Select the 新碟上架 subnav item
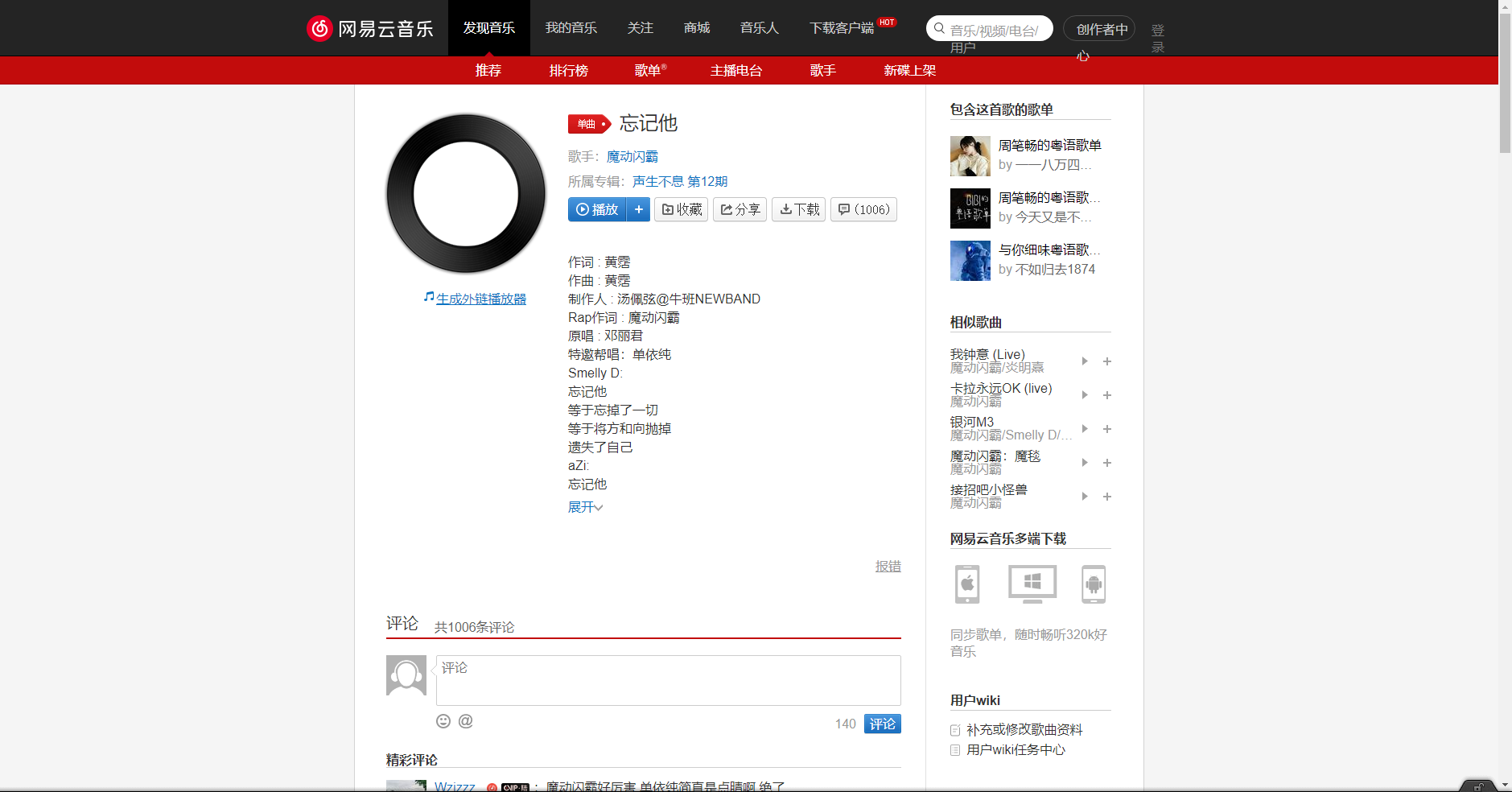1512x792 pixels. [910, 71]
